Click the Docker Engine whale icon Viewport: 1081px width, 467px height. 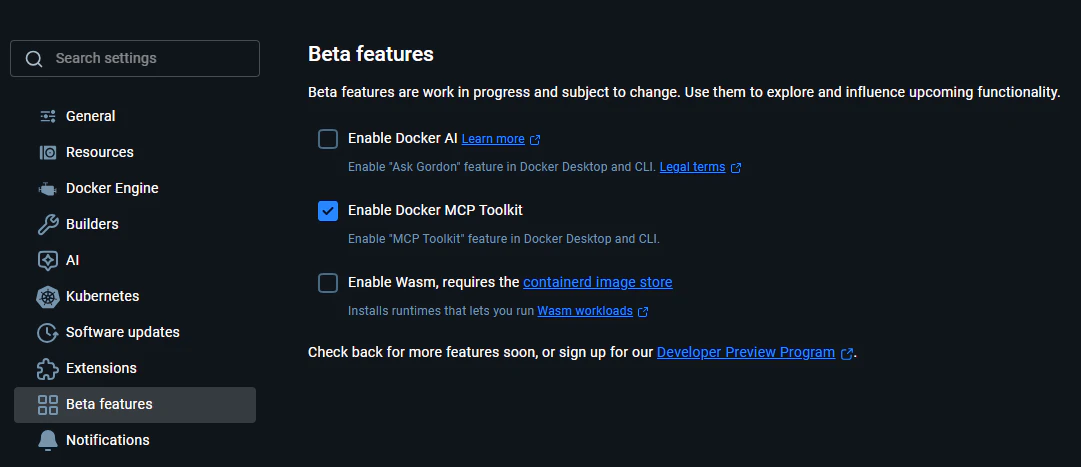tap(47, 188)
